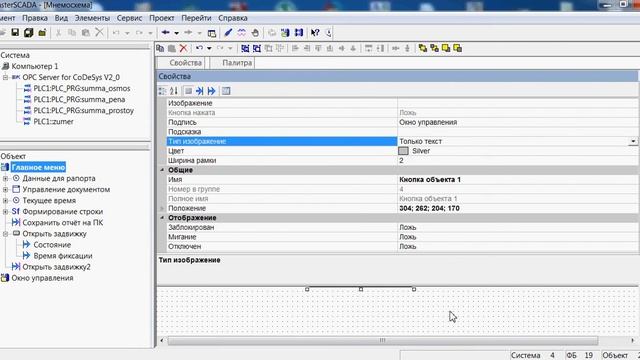This screenshot has width=640, height=360.
Task: Click the open project folder icon
Action: click(x=42, y=33)
